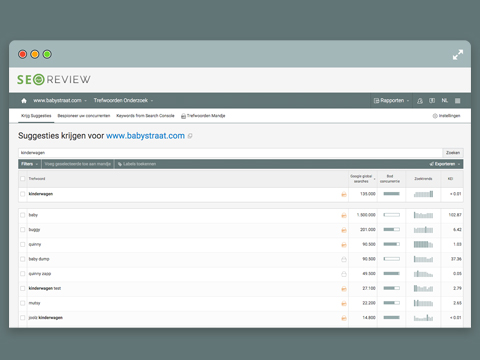Select the Krijg Suggesties tab
This screenshot has width=480, height=360.
tap(36, 116)
